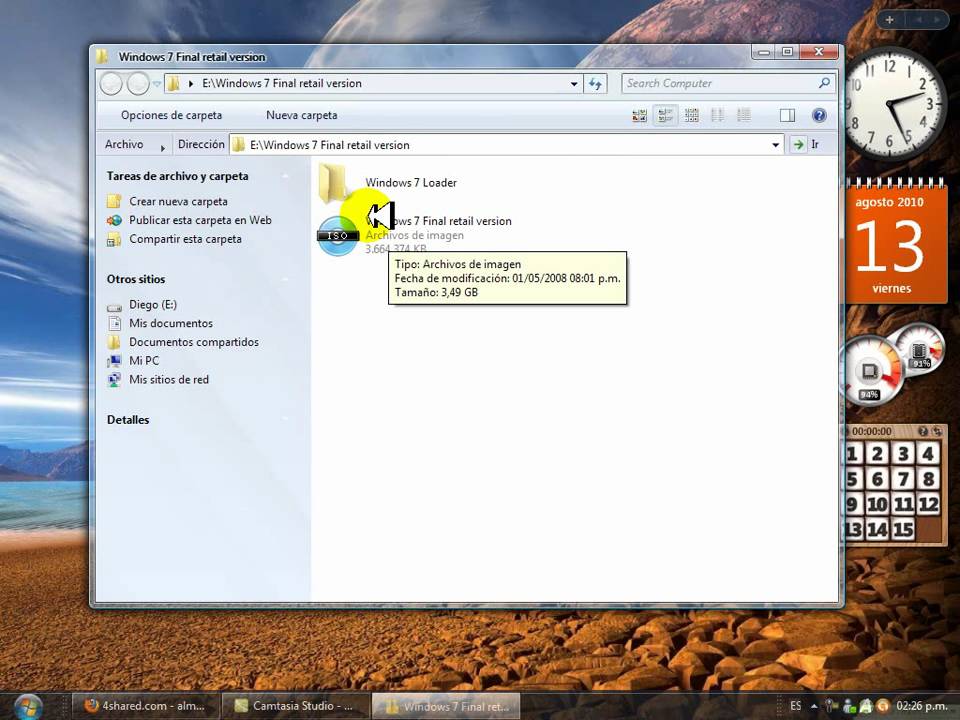Click the puzzle gadget timer 00:00:00

coord(872,431)
